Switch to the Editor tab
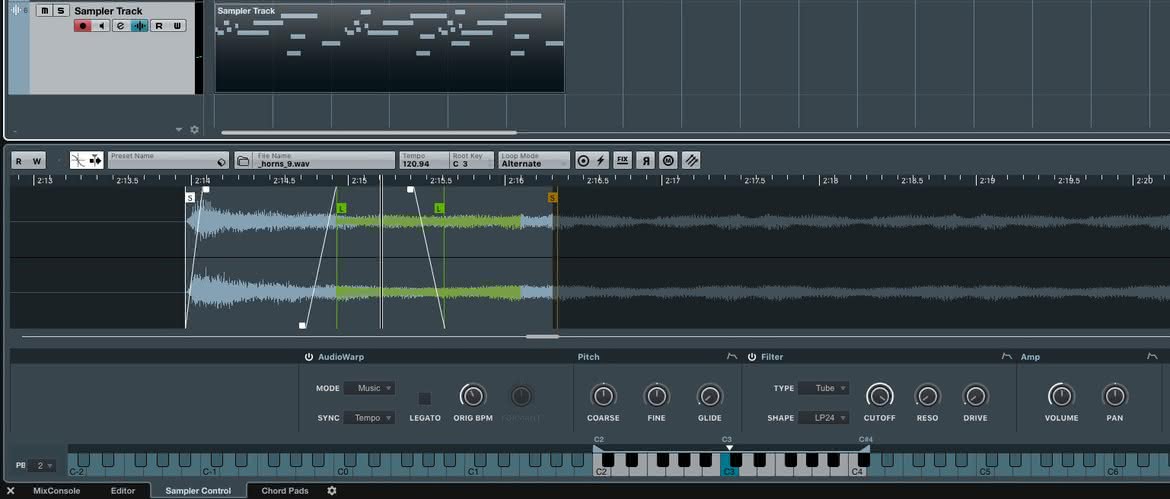 [x=122, y=491]
